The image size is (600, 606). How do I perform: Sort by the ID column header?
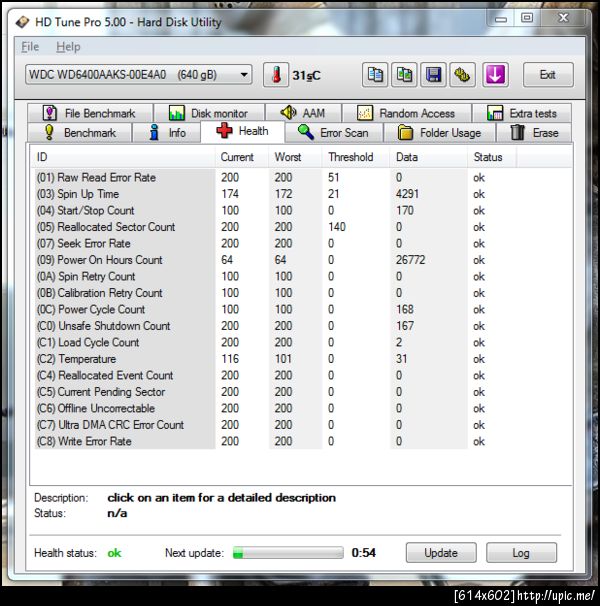pos(123,157)
